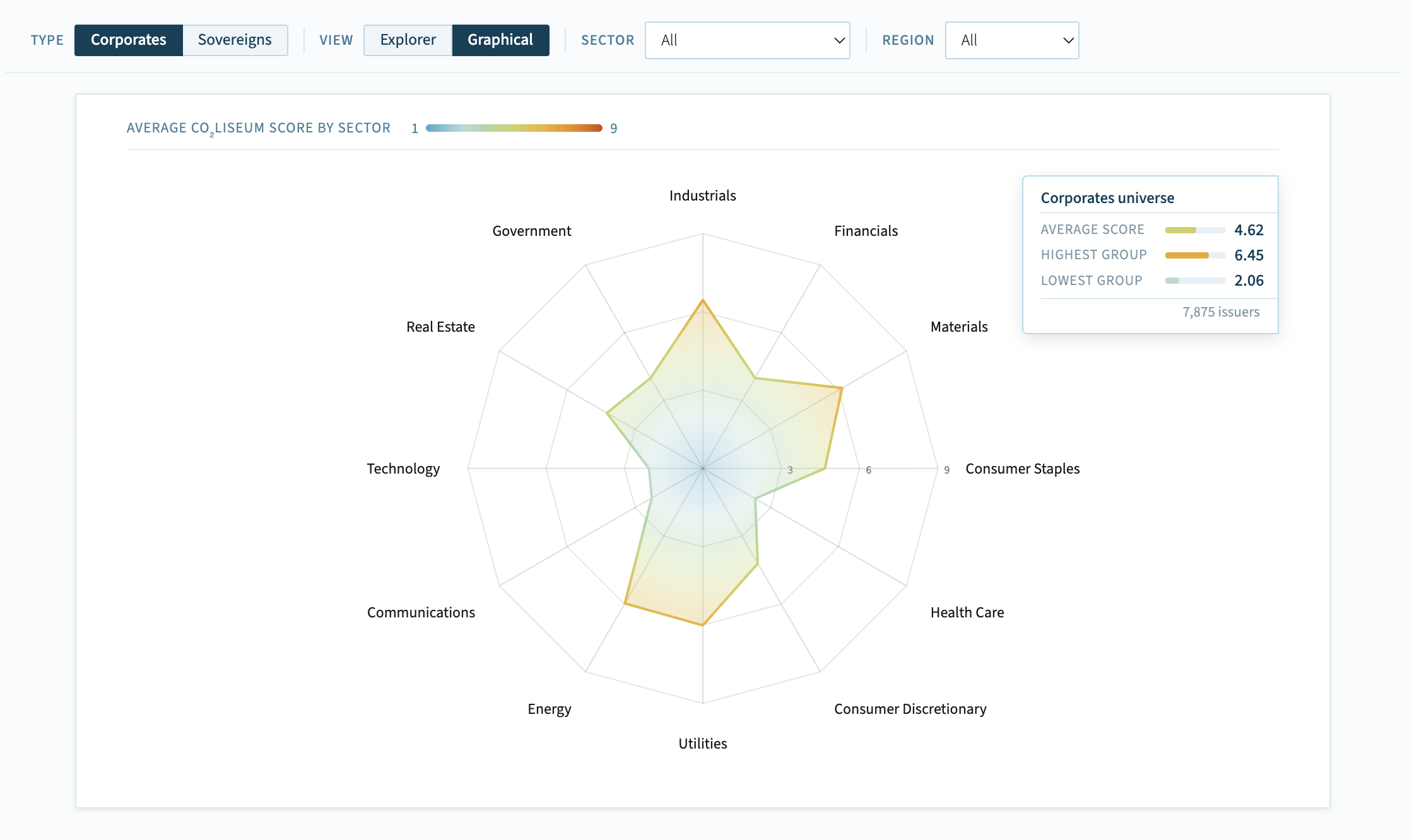1412x840 pixels.
Task: Click the Real Estate data point vertex
Action: click(607, 413)
